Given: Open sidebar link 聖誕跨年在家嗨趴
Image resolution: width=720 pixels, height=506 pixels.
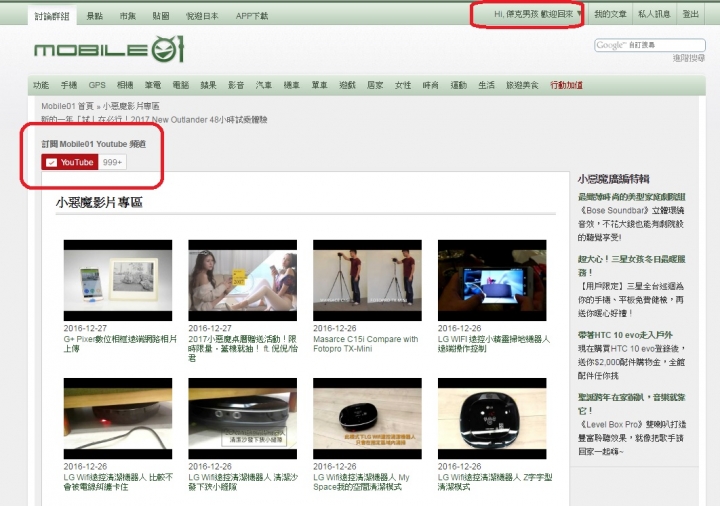Looking at the screenshot, I should (x=631, y=404).
